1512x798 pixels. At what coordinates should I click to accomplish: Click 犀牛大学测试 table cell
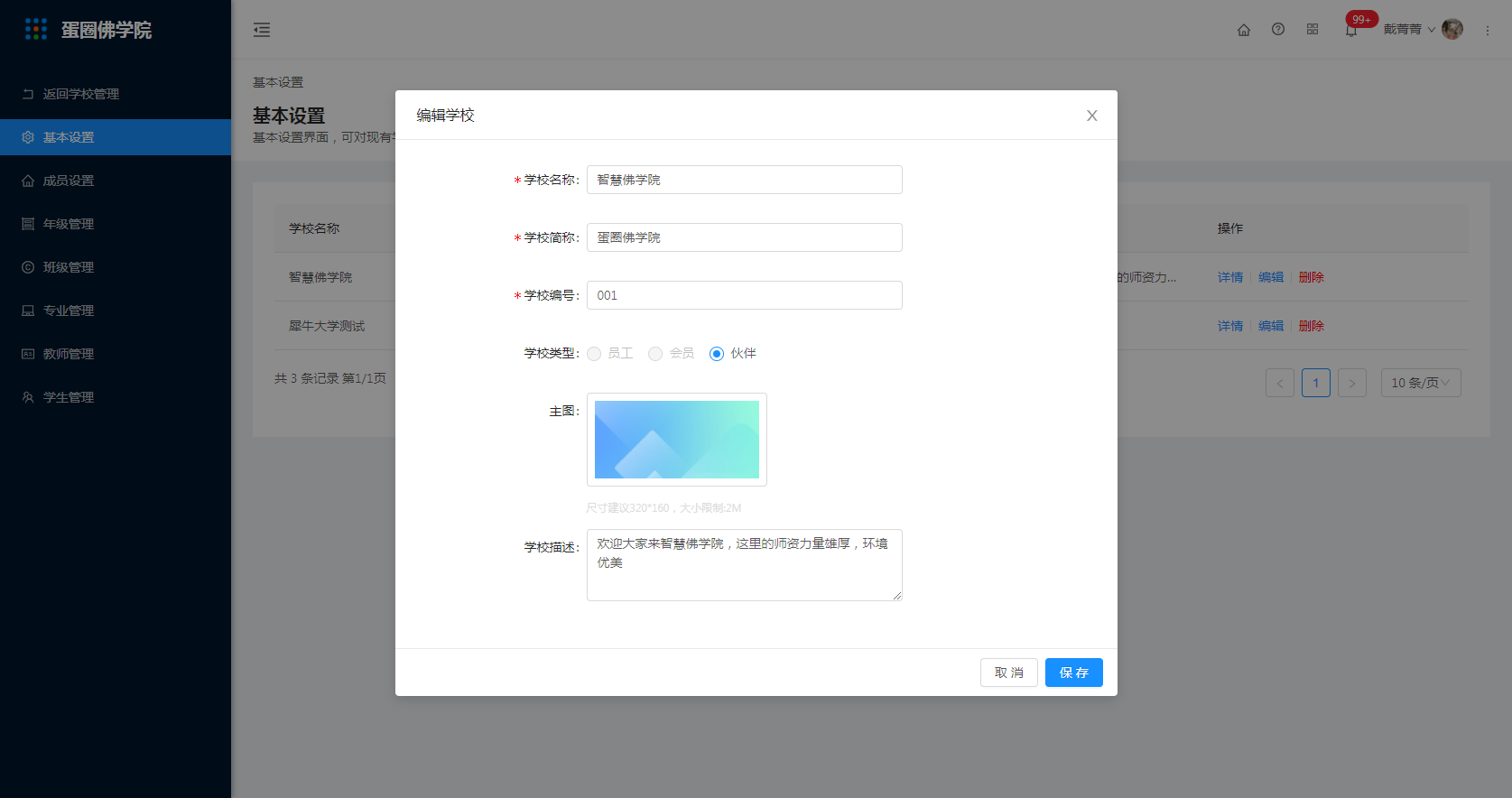[x=327, y=326]
